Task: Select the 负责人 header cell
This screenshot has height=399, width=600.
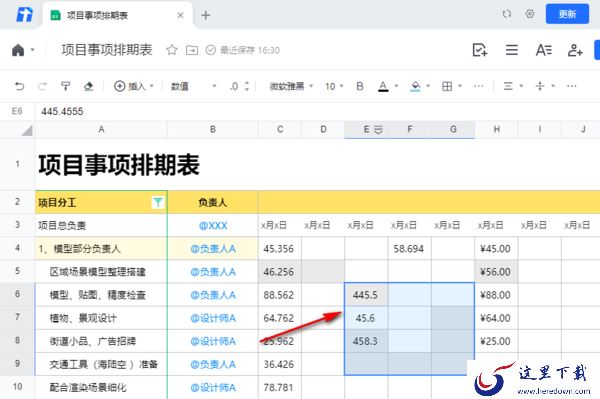Action: (213, 202)
